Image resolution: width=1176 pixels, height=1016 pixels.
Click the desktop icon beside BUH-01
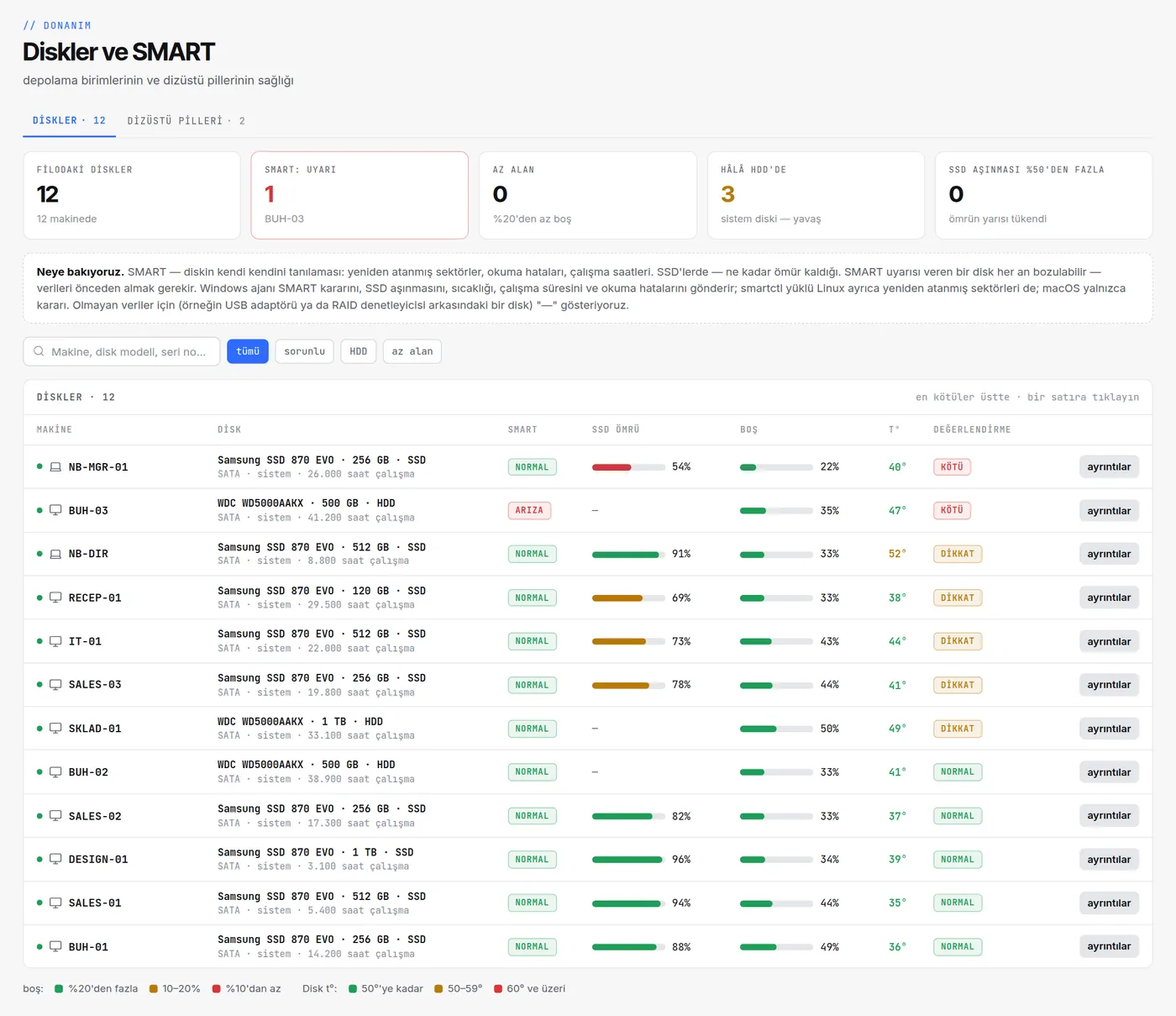point(55,946)
